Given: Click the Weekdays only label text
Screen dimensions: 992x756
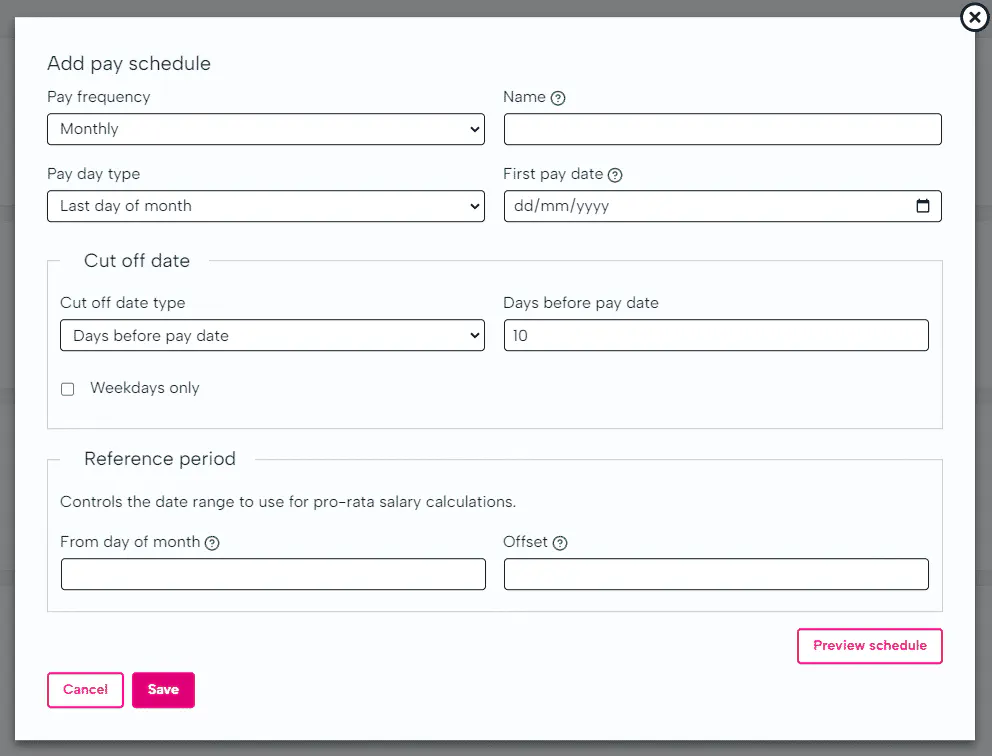Looking at the screenshot, I should 145,388.
